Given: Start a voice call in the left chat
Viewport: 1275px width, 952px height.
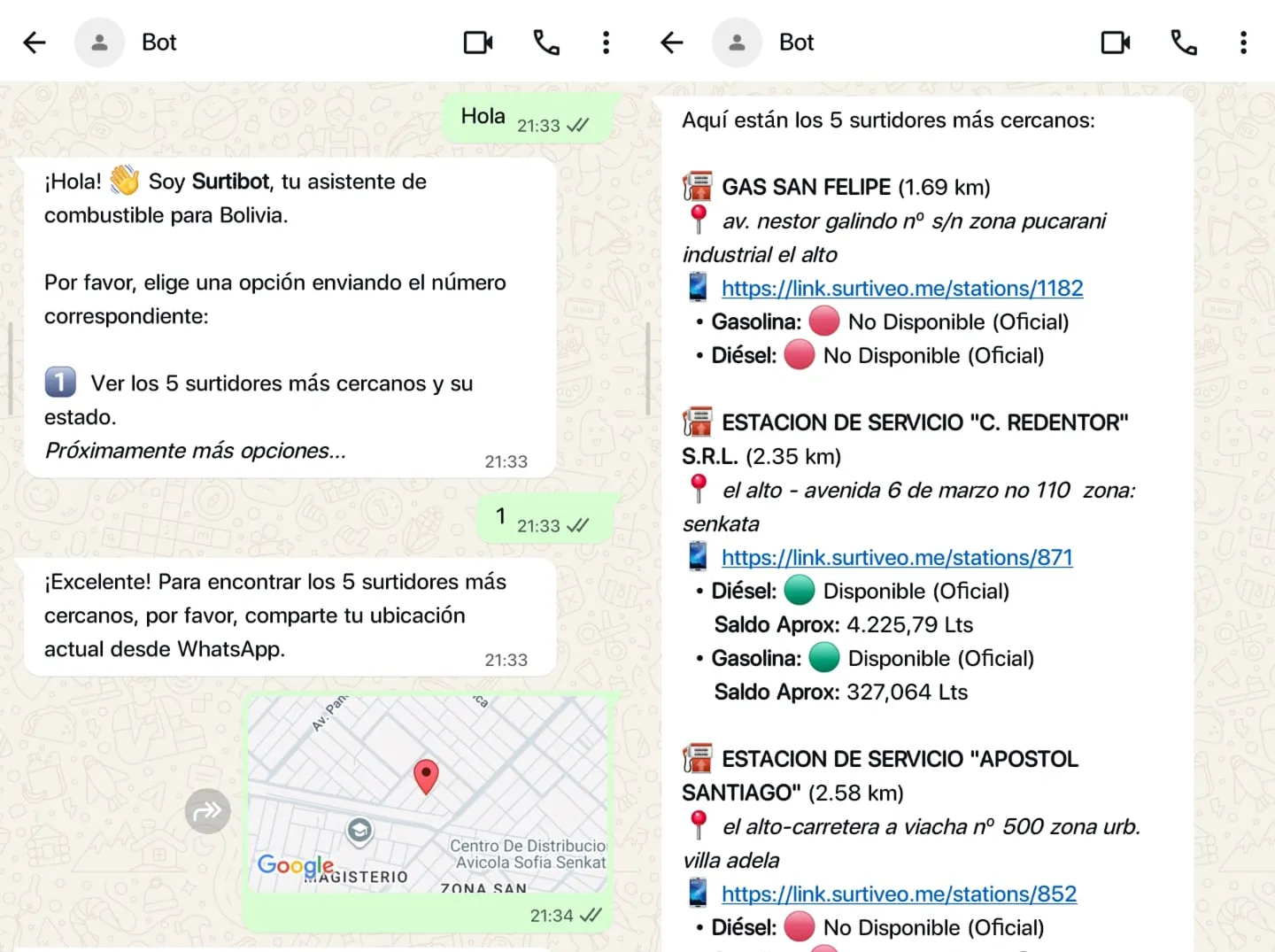Looking at the screenshot, I should pos(546,42).
